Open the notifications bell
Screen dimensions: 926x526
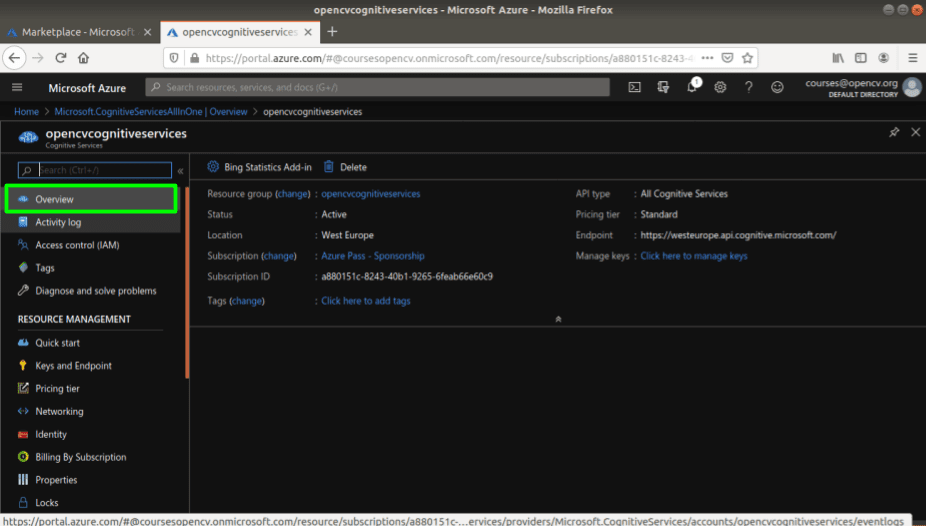[x=692, y=87]
